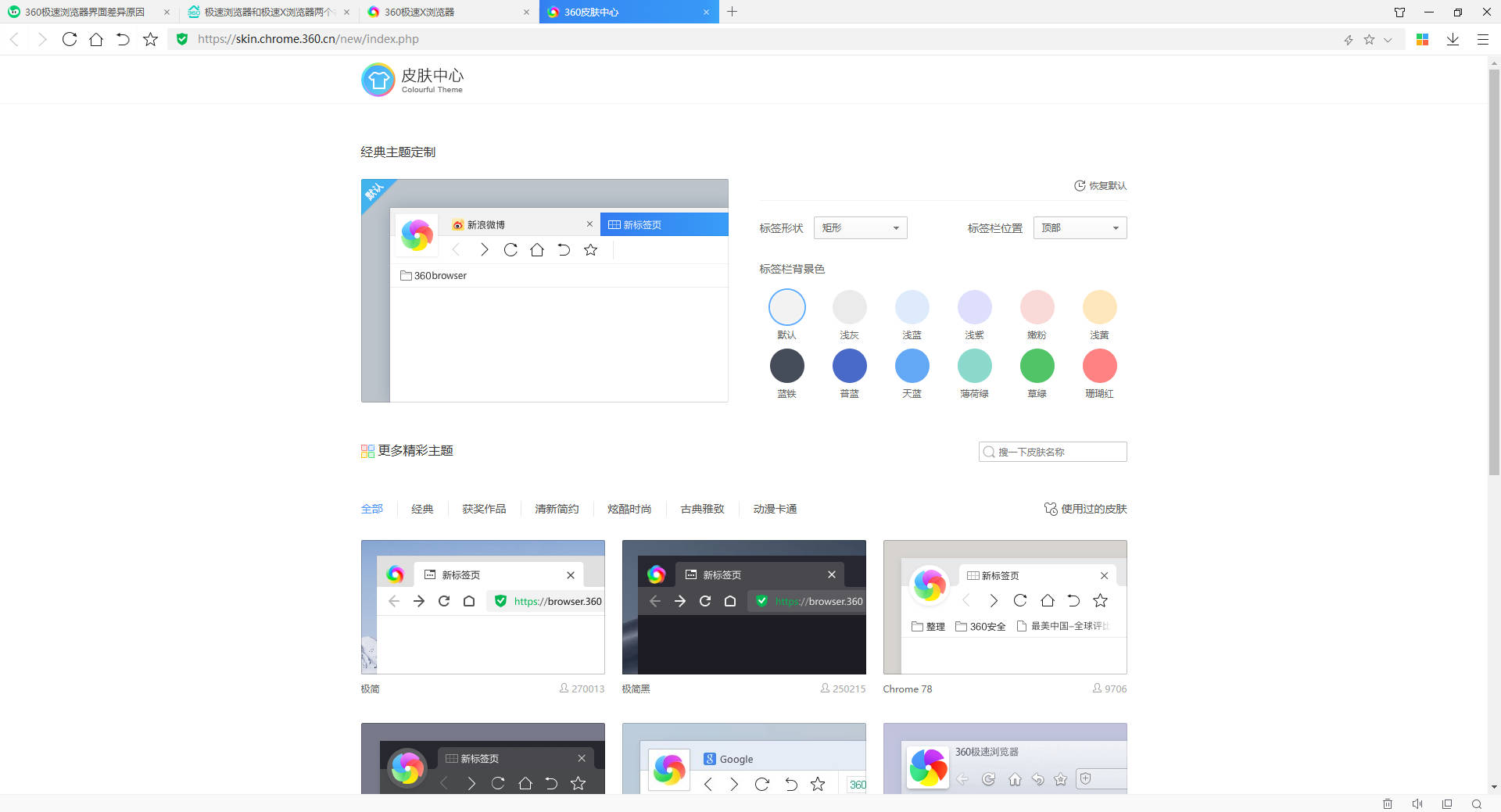1501x812 pixels.
Task: Select 浅灰 background color swatch
Action: pos(850,307)
